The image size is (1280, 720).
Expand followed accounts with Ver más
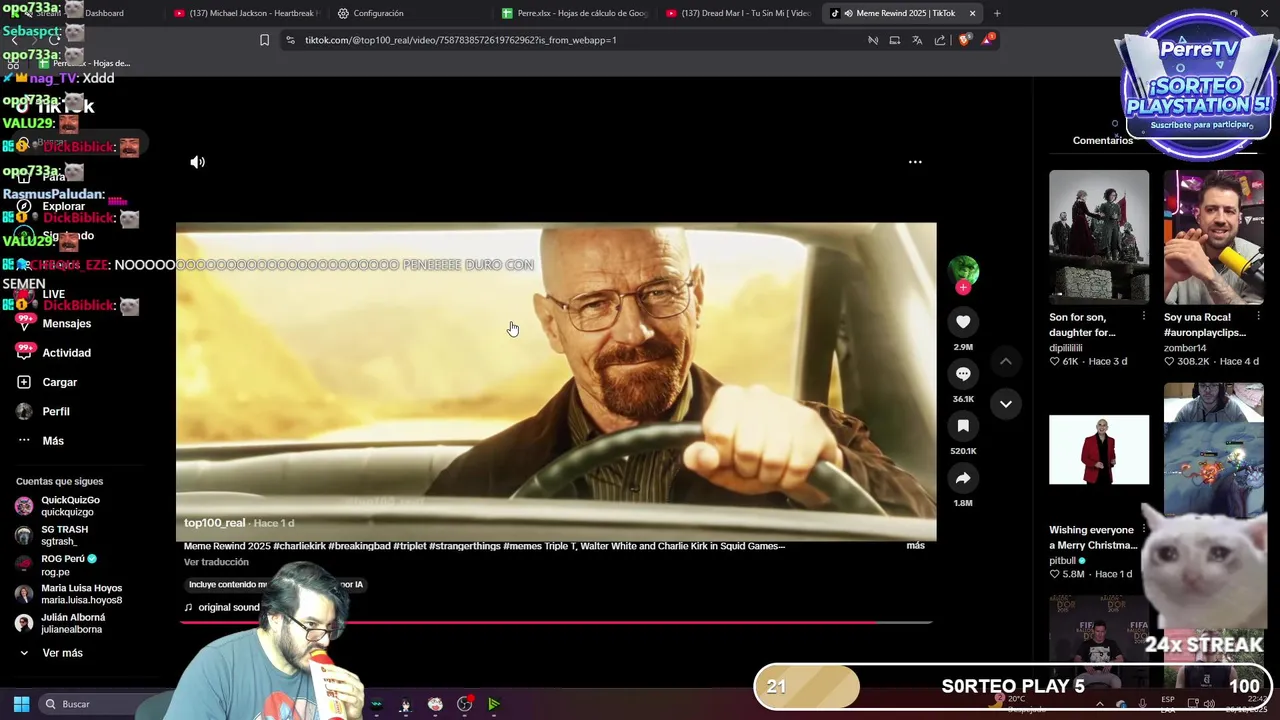point(62,653)
